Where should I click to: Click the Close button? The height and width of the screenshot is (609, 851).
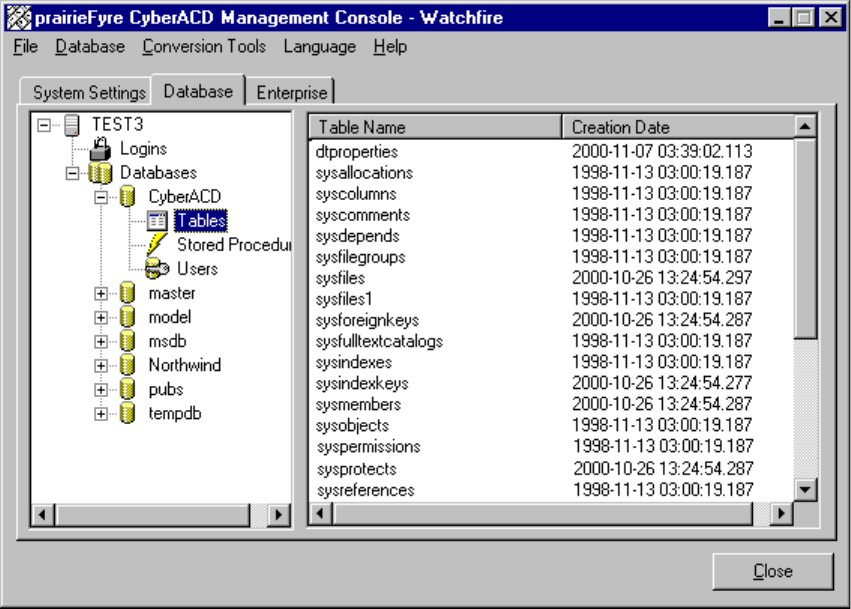pyautogui.click(x=773, y=571)
